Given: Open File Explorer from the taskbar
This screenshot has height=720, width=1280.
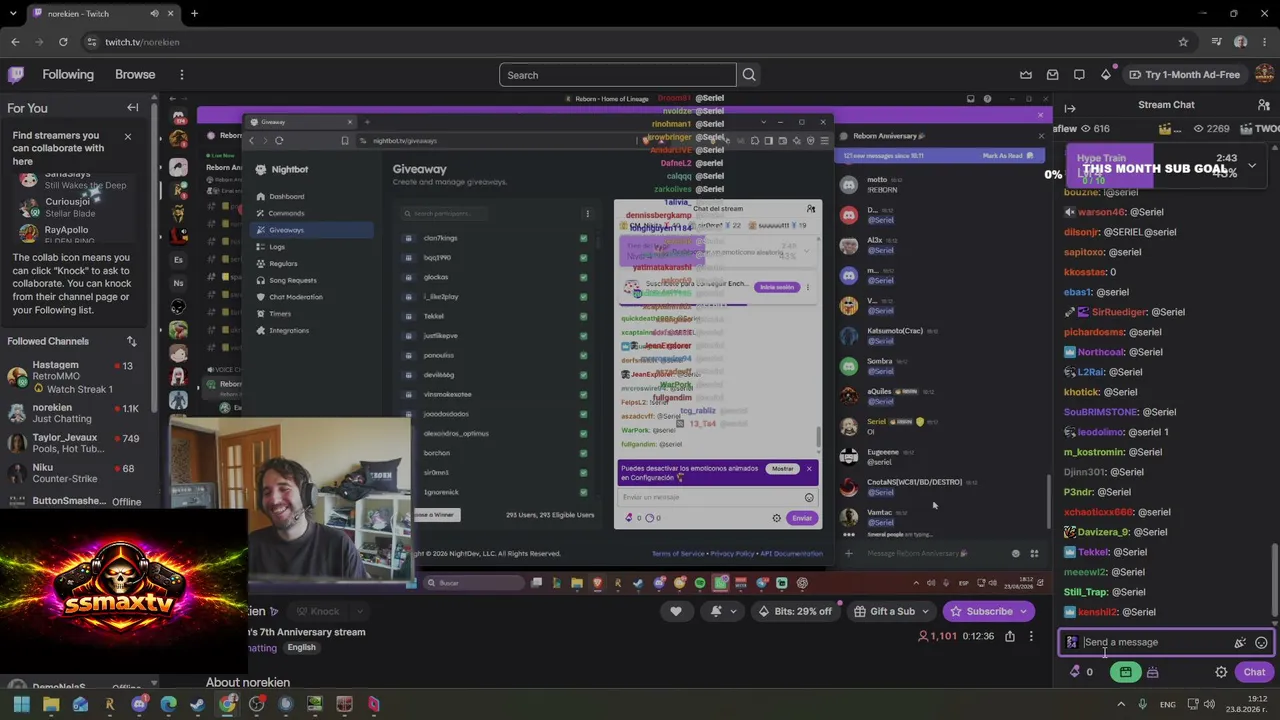Looking at the screenshot, I should point(51,704).
